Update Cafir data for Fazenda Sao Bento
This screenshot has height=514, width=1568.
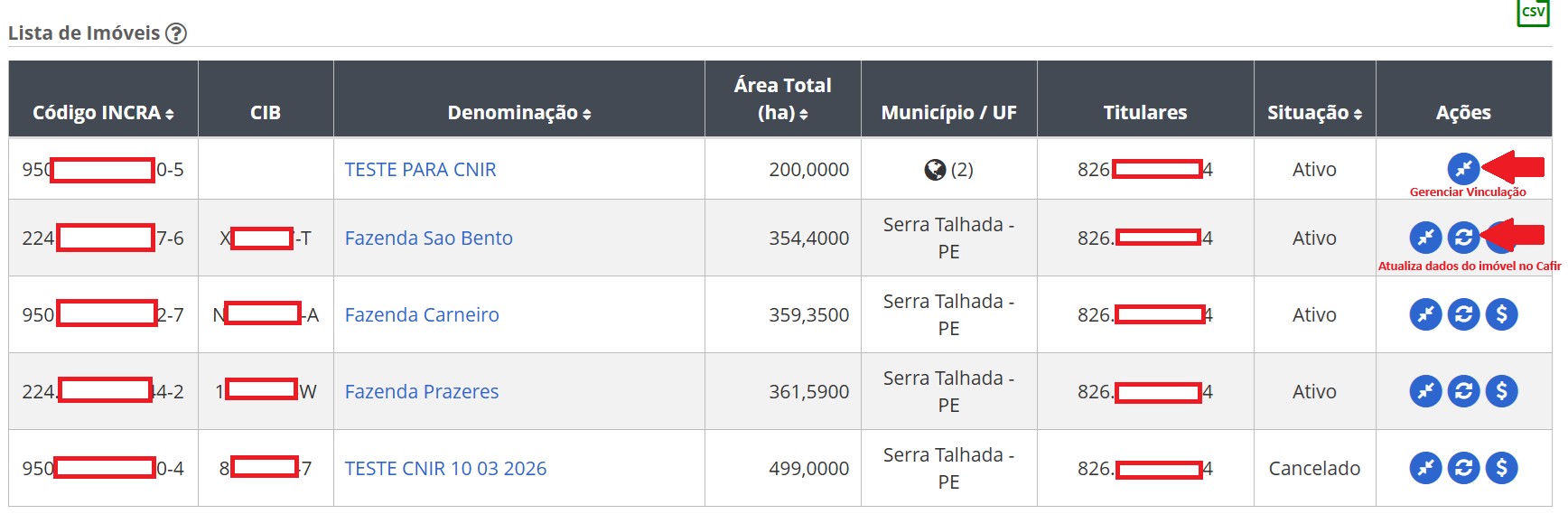tap(1463, 238)
